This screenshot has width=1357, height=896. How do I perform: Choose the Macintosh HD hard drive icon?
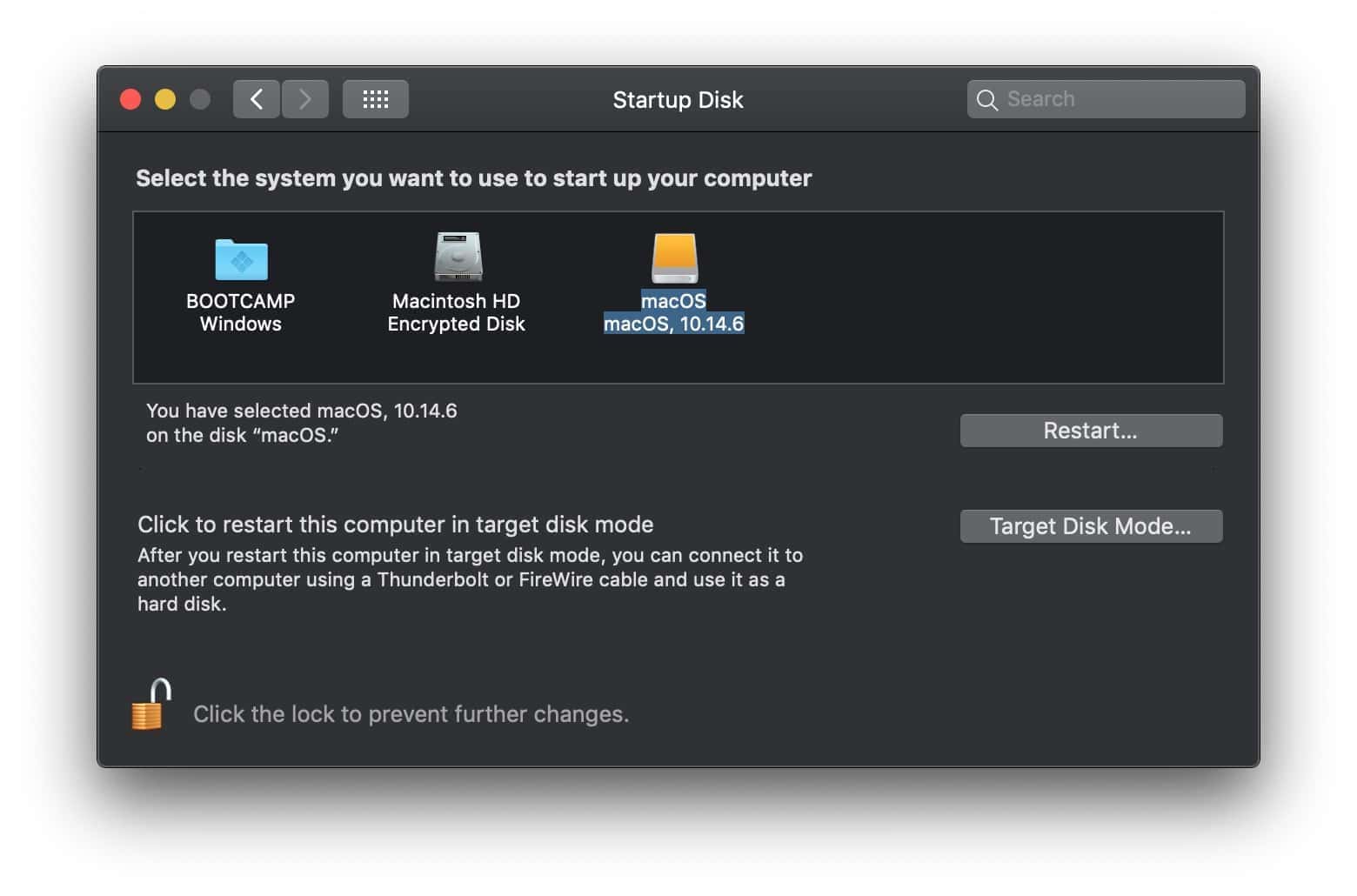tap(458, 257)
